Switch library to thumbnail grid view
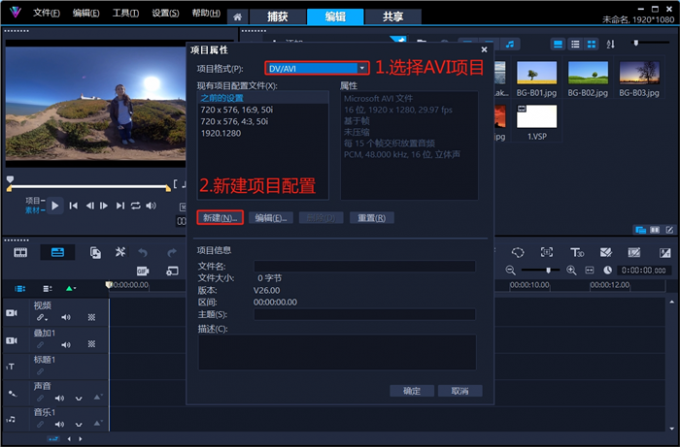Viewport: 680px width, 447px height. pyautogui.click(x=591, y=44)
